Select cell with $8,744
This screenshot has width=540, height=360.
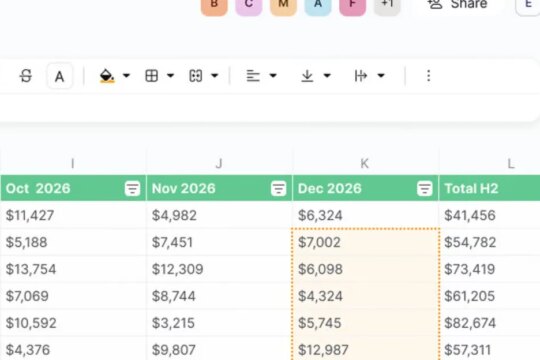click(219, 296)
